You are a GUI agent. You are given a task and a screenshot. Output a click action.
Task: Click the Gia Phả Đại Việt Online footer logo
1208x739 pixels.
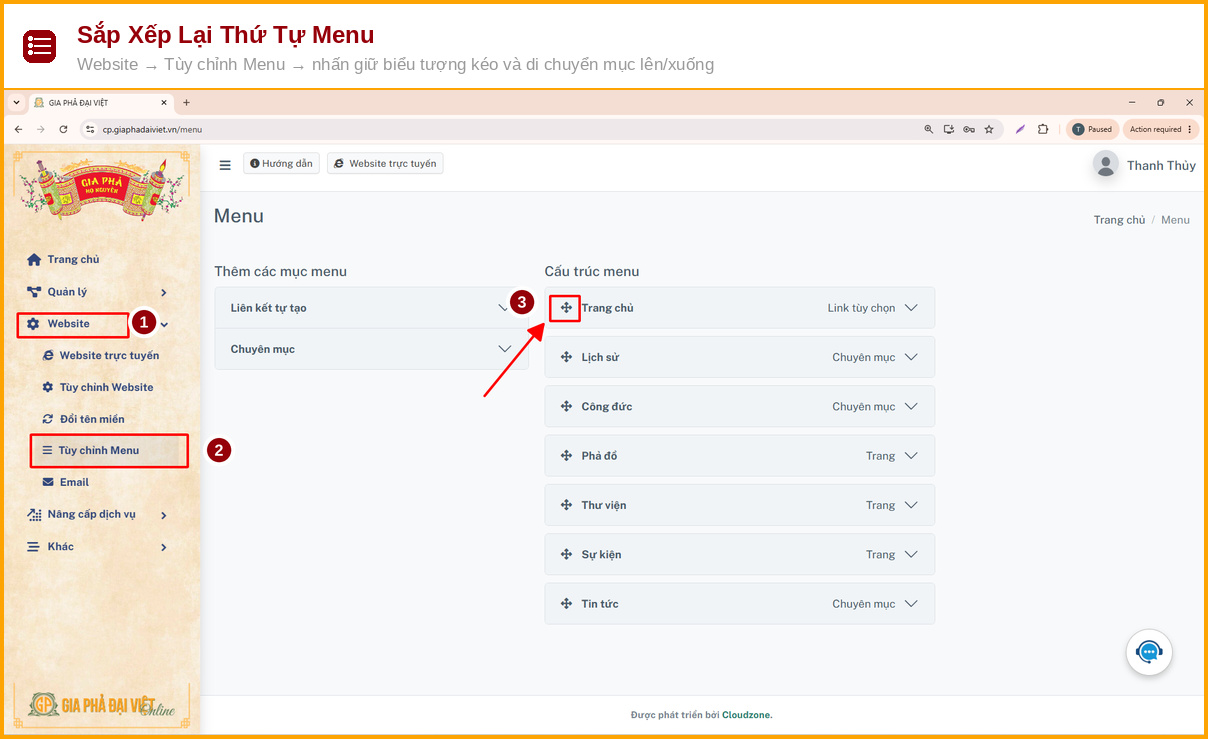[102, 704]
